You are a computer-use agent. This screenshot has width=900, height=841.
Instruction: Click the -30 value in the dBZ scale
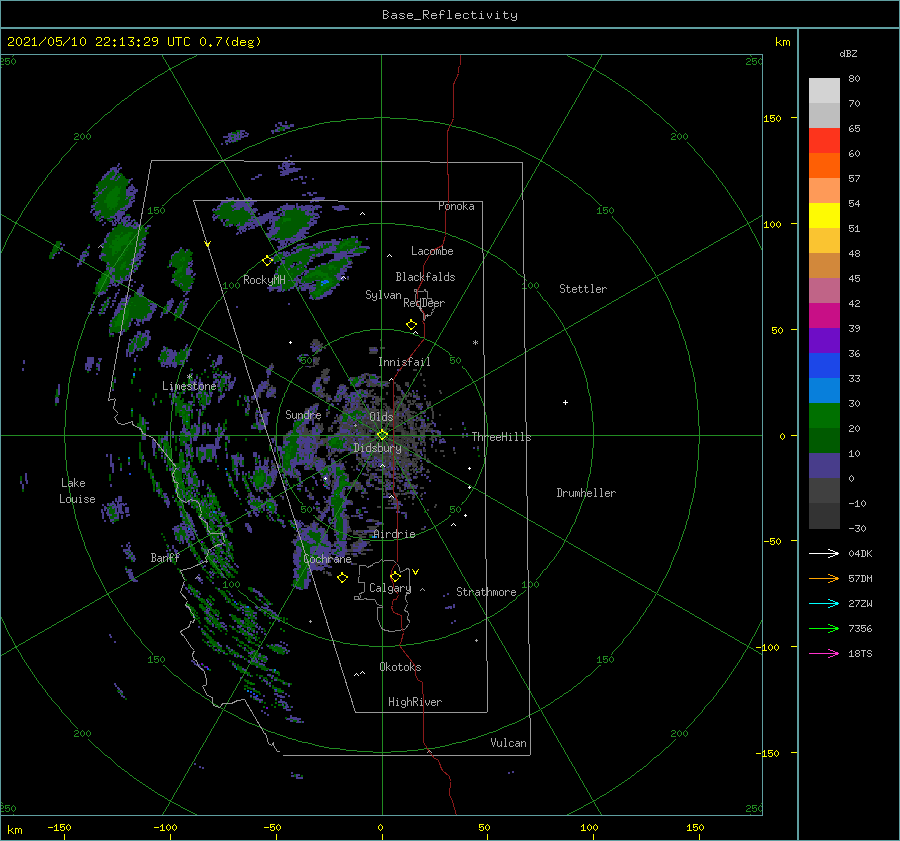857,528
